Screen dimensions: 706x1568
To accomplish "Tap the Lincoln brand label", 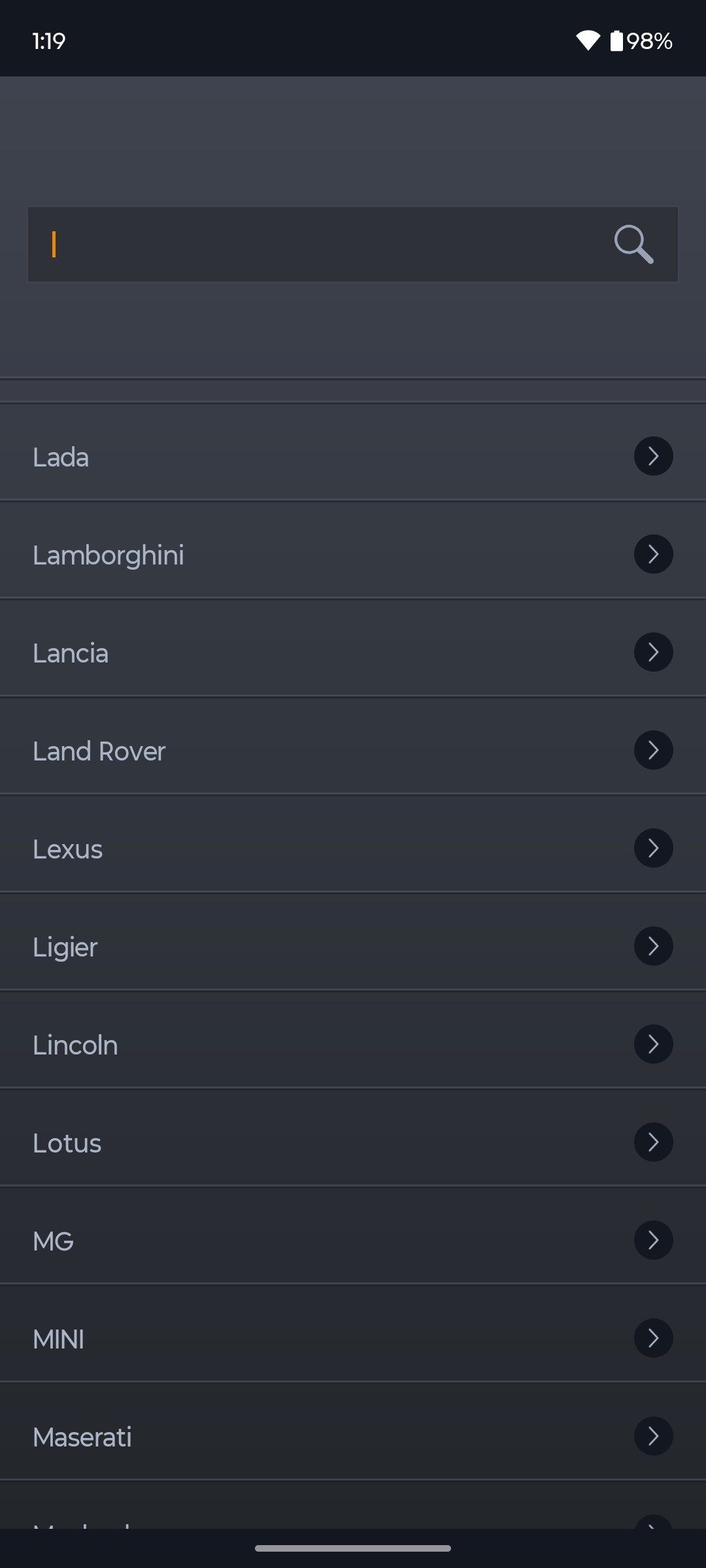I will point(76,1045).
